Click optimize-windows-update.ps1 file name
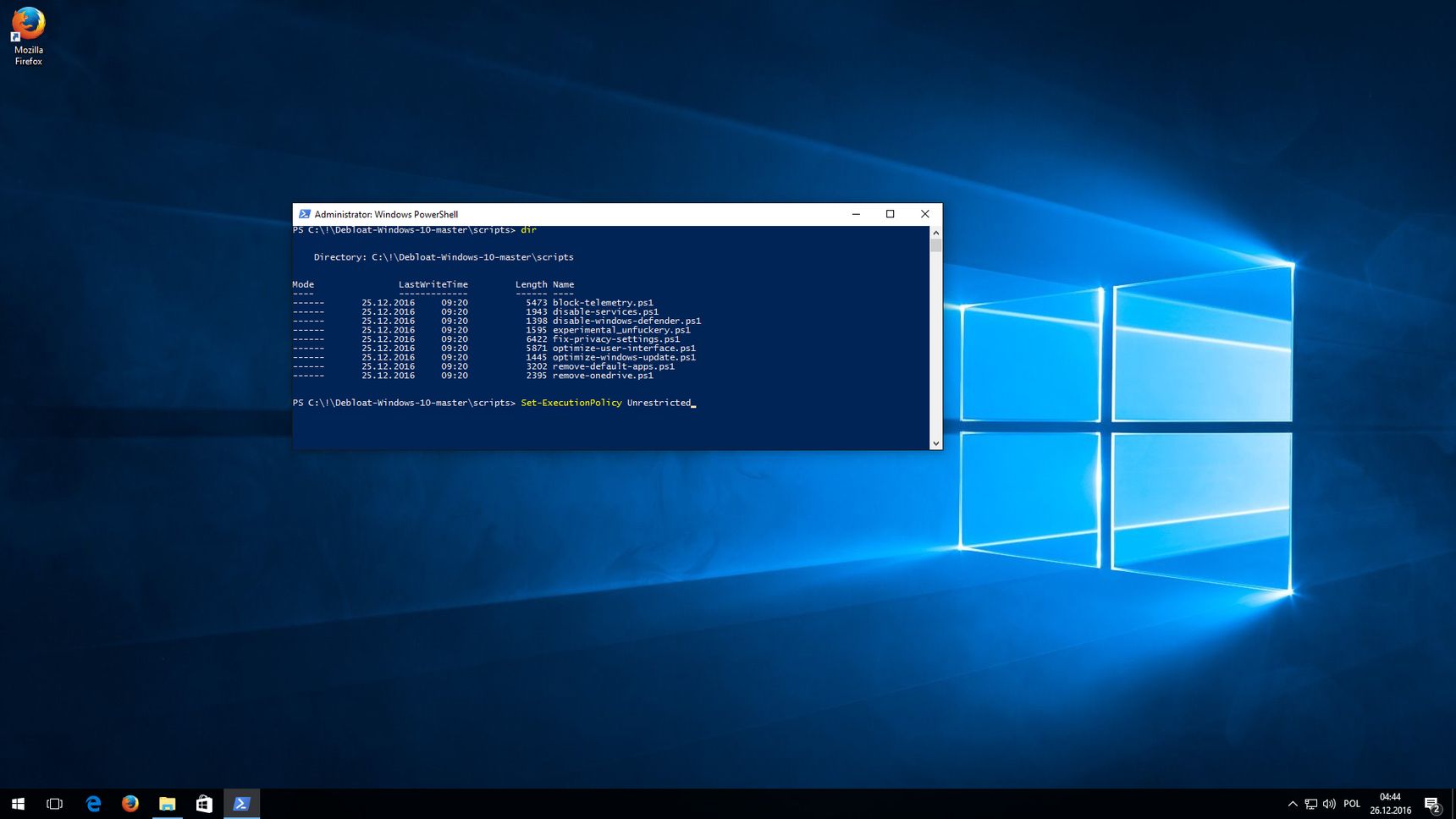This screenshot has width=1456, height=819. 624,358
